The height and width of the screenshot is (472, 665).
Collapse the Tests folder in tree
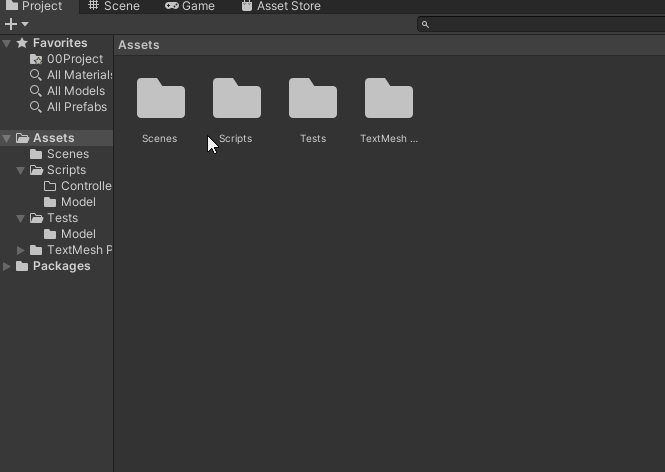20,218
